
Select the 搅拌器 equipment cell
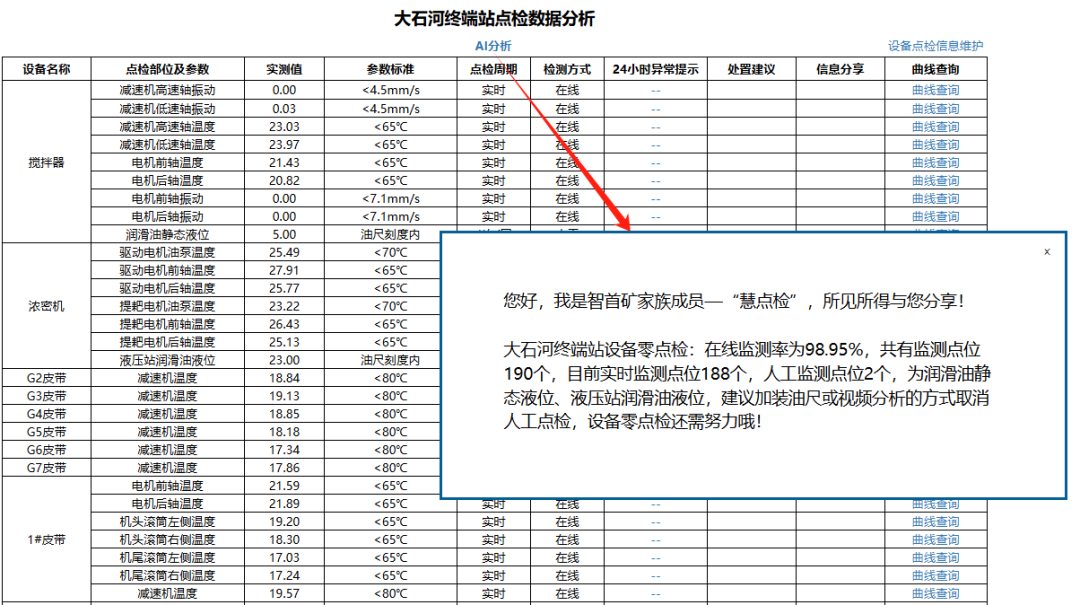click(46, 162)
